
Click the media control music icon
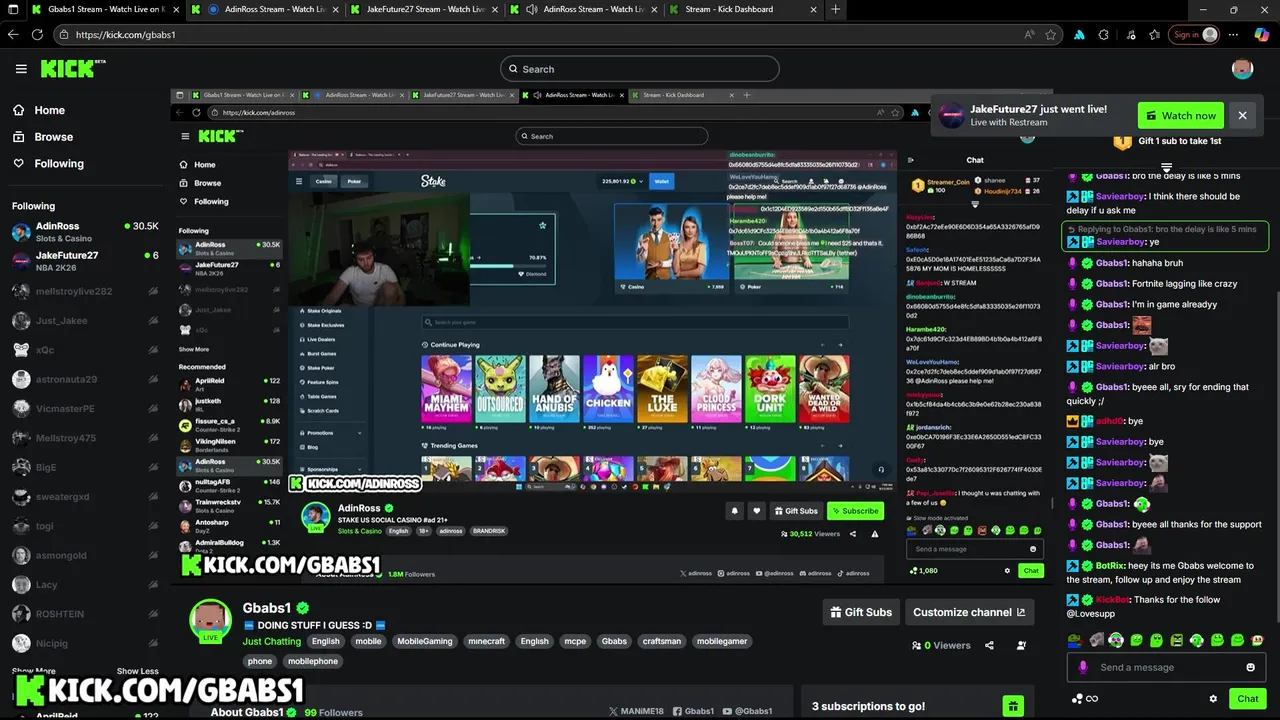(x=1130, y=34)
